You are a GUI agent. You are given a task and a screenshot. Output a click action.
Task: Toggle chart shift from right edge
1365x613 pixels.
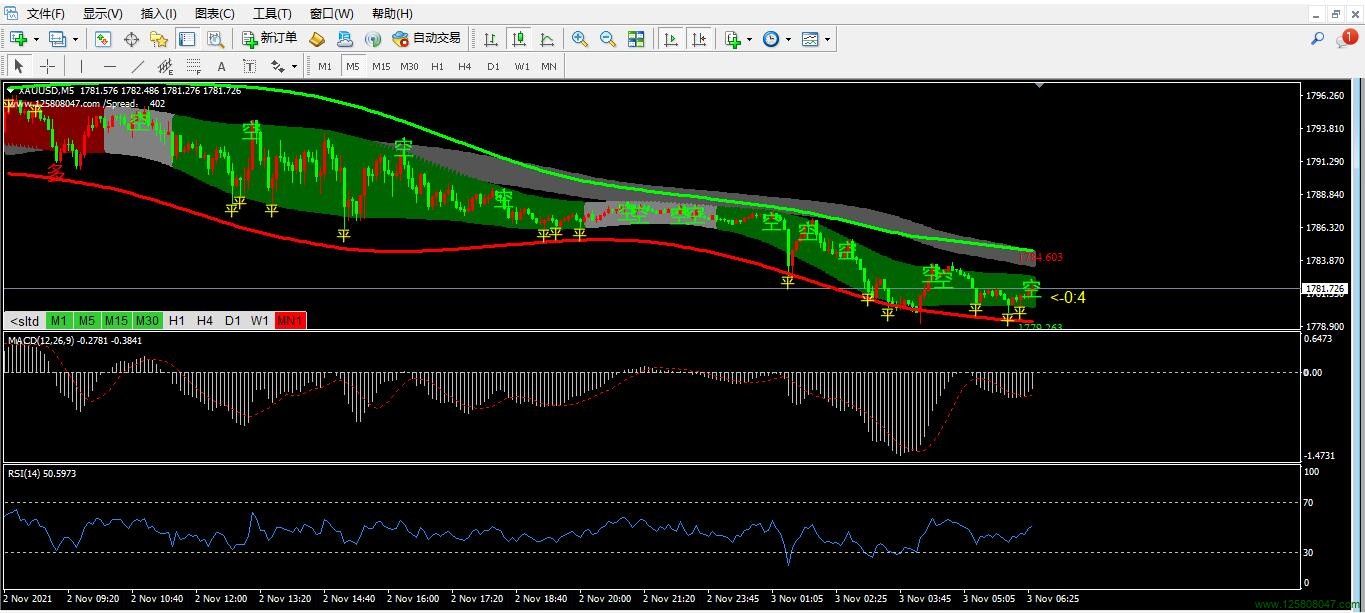pos(699,39)
